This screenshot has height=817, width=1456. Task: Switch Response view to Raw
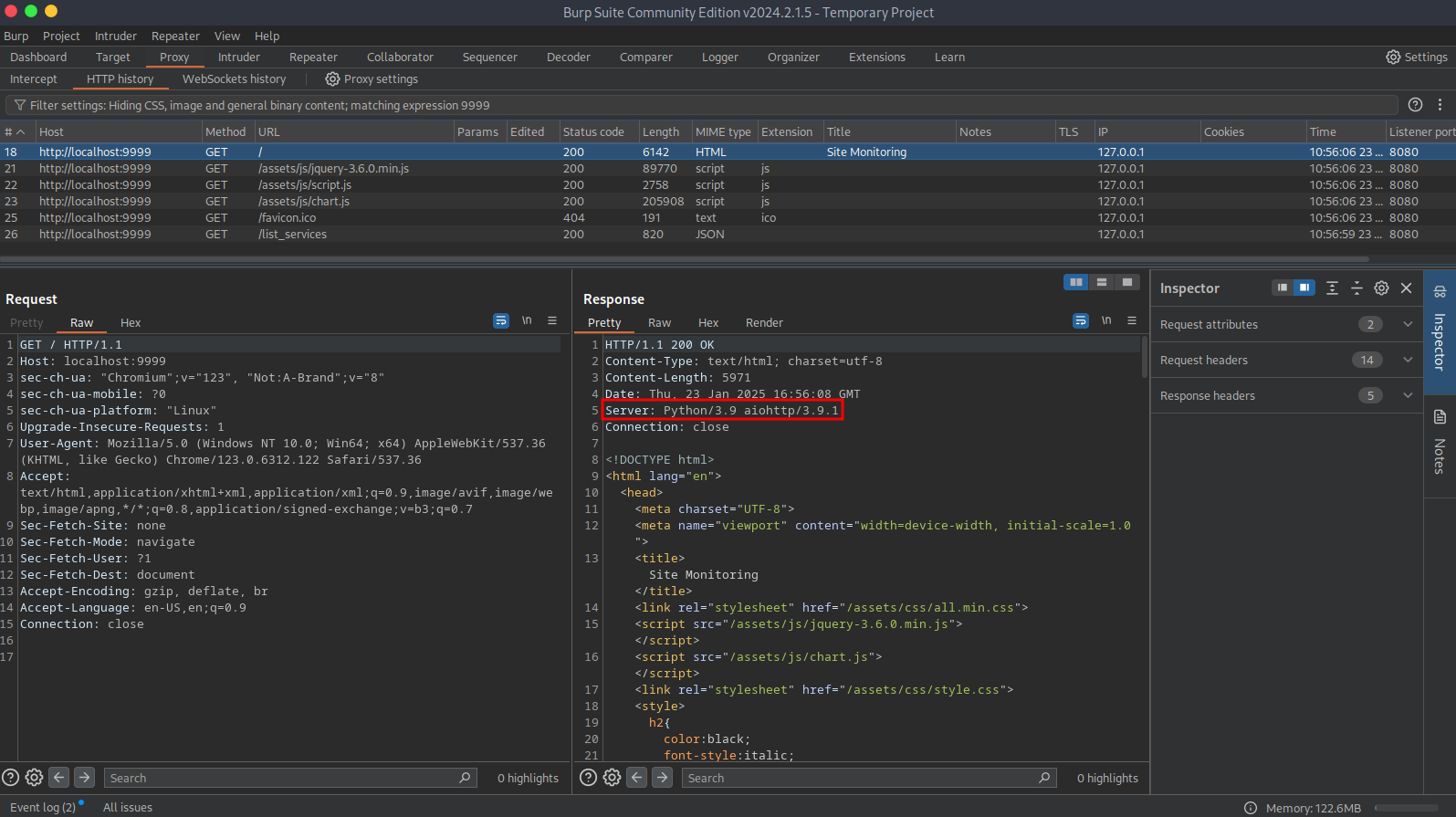[x=660, y=323]
